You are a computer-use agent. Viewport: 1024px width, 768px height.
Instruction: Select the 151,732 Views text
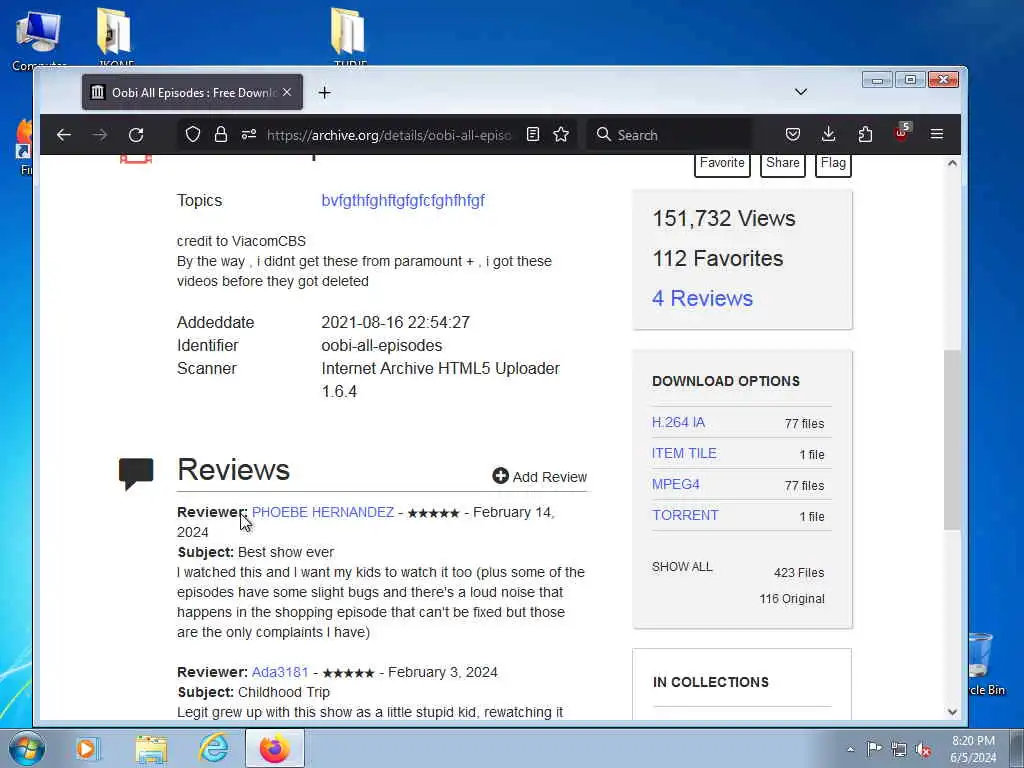[x=724, y=218]
